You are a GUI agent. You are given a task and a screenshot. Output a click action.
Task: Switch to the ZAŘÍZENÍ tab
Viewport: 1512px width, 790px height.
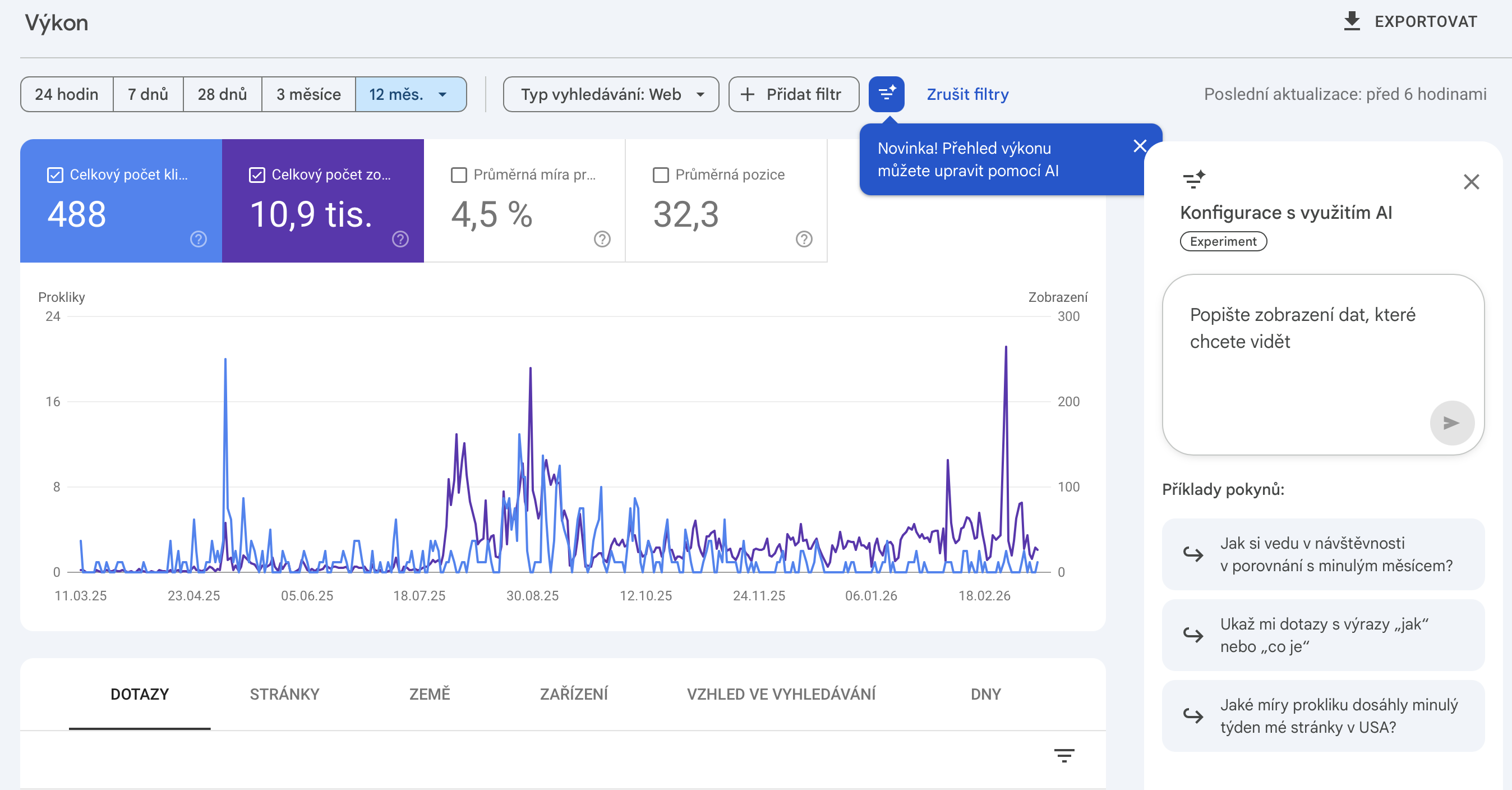[x=574, y=694]
